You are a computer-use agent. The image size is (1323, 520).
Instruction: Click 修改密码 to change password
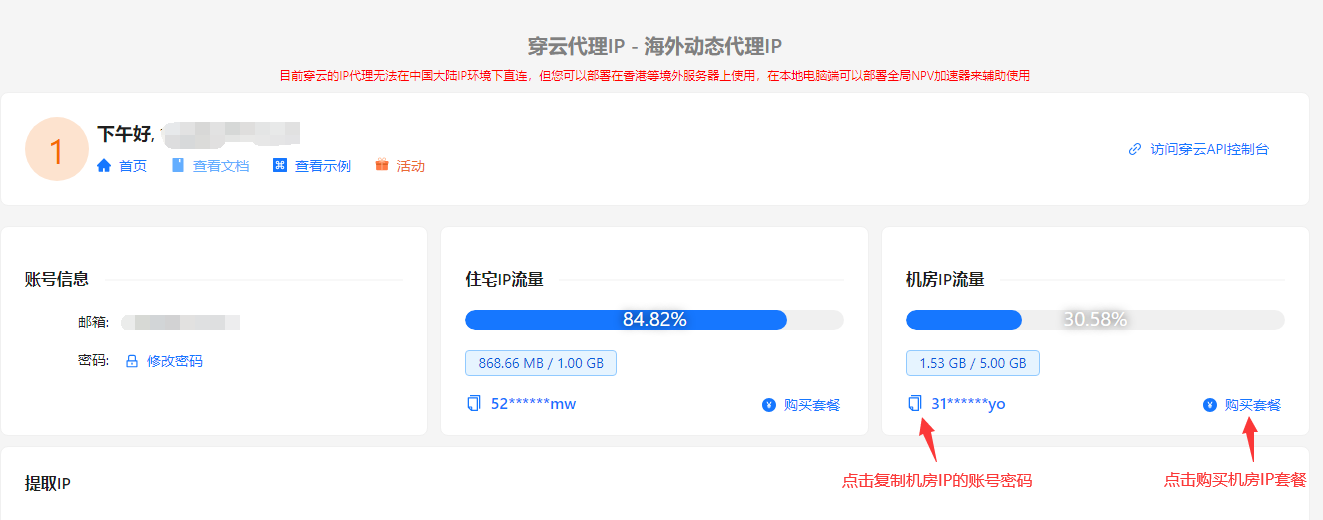point(175,361)
